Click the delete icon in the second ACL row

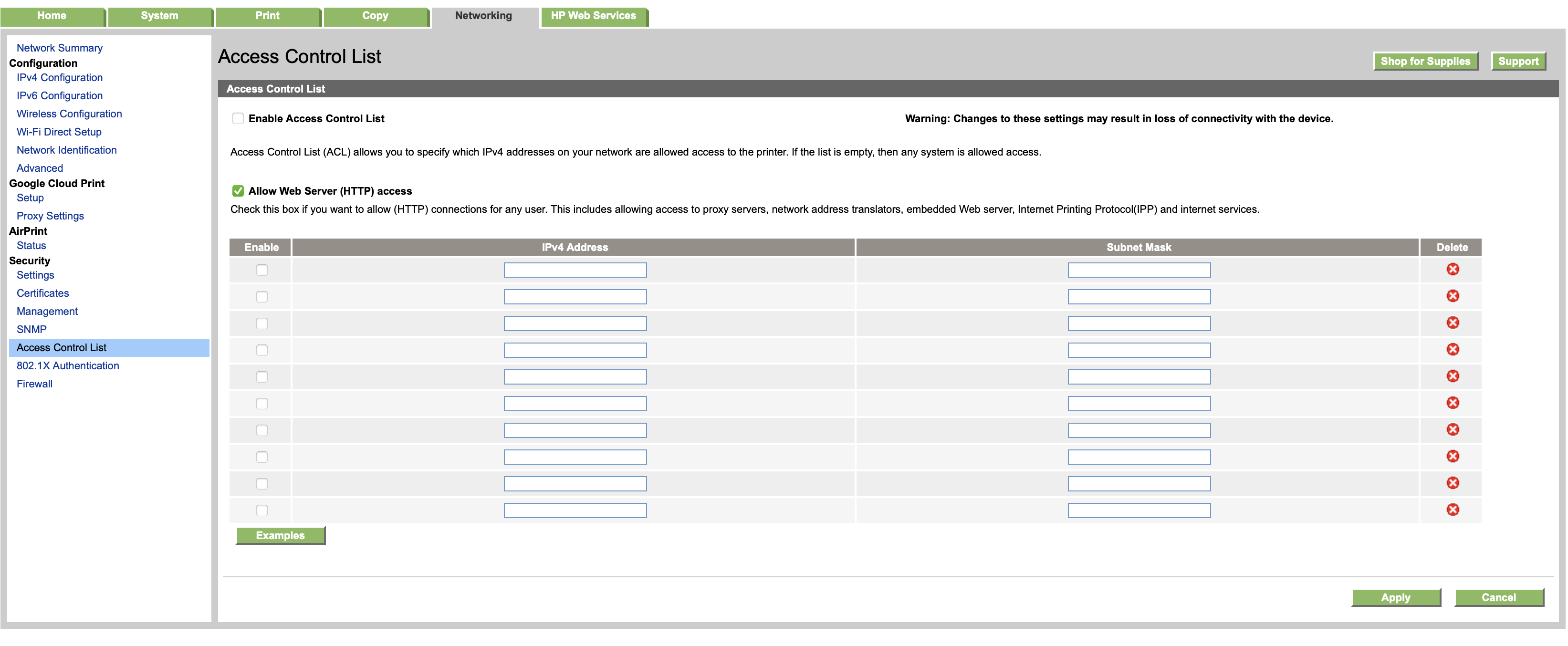tap(1453, 296)
